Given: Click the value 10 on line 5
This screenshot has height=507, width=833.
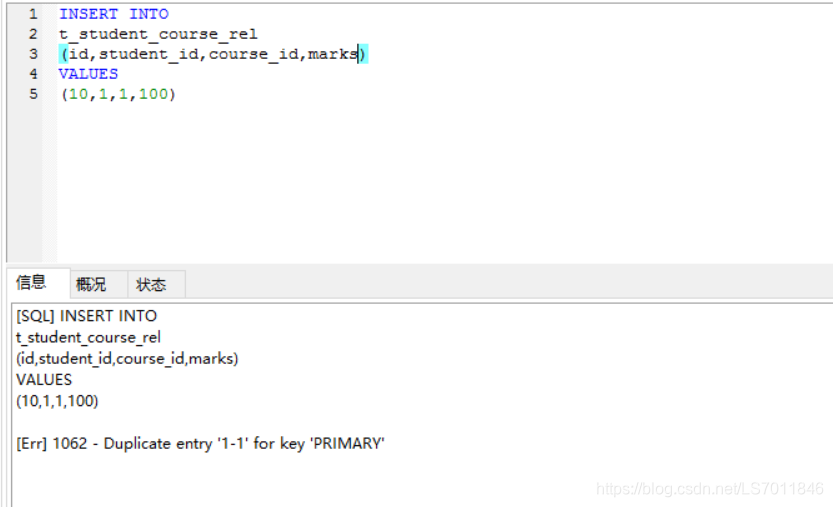Looking at the screenshot, I should pyautogui.click(x=79, y=94).
